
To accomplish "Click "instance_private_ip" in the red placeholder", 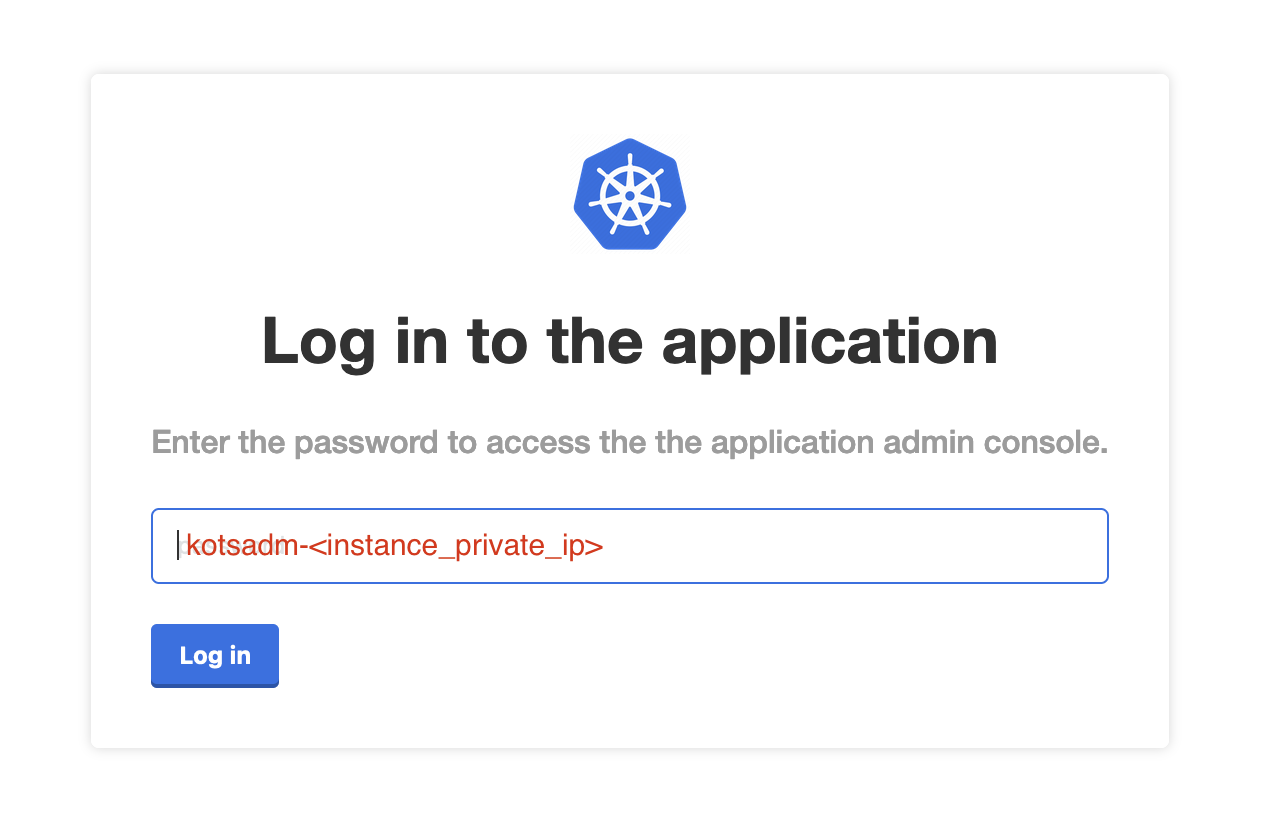I will 465,546.
